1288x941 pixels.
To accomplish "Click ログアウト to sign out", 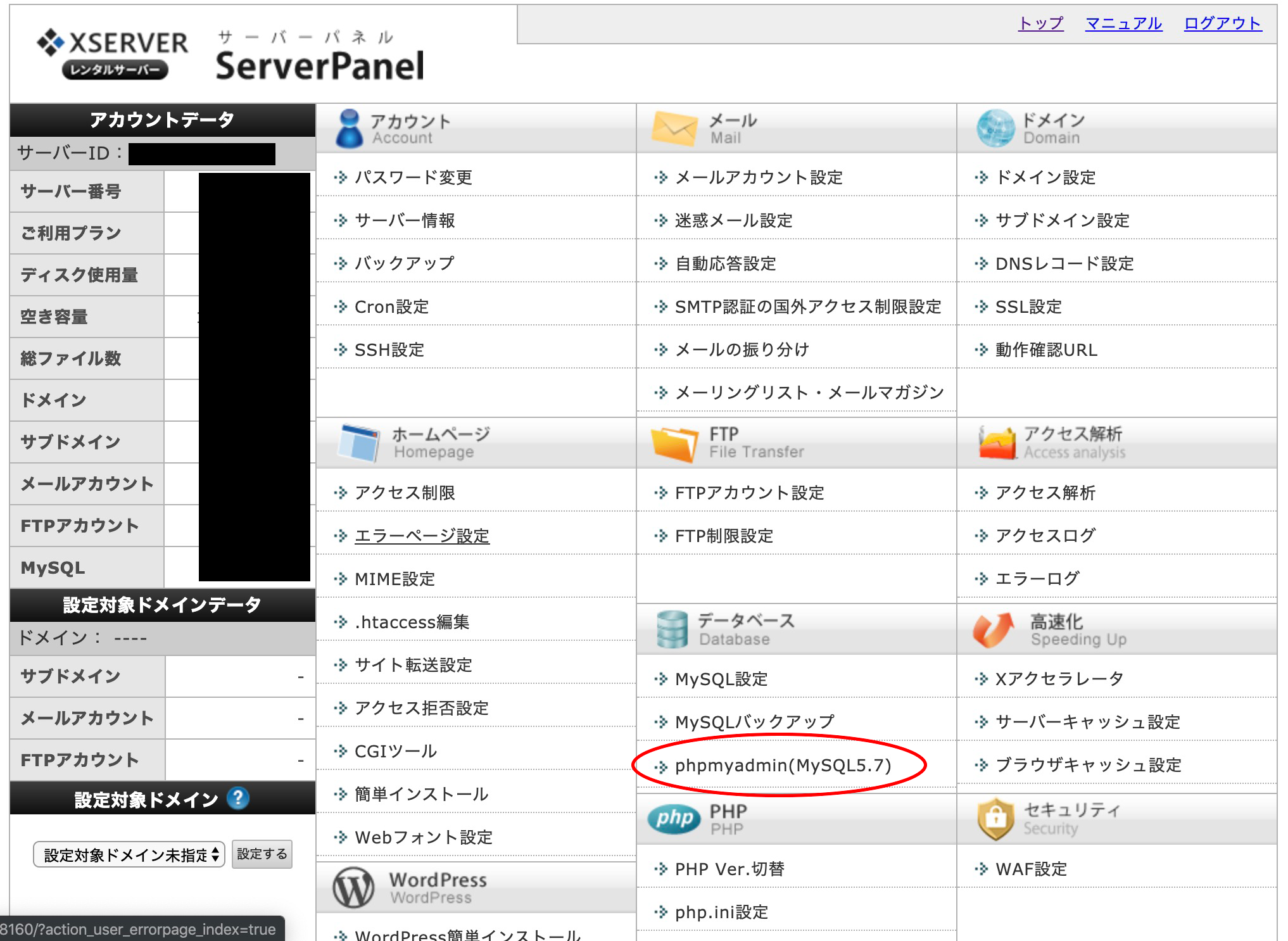I will (1223, 25).
